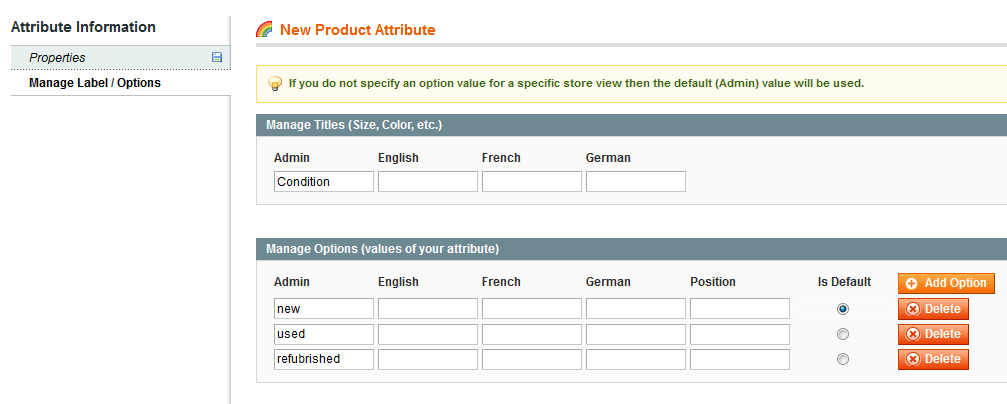Viewport: 1007px width, 404px height.
Task: Click the English field for 'used' option
Action: click(x=427, y=334)
